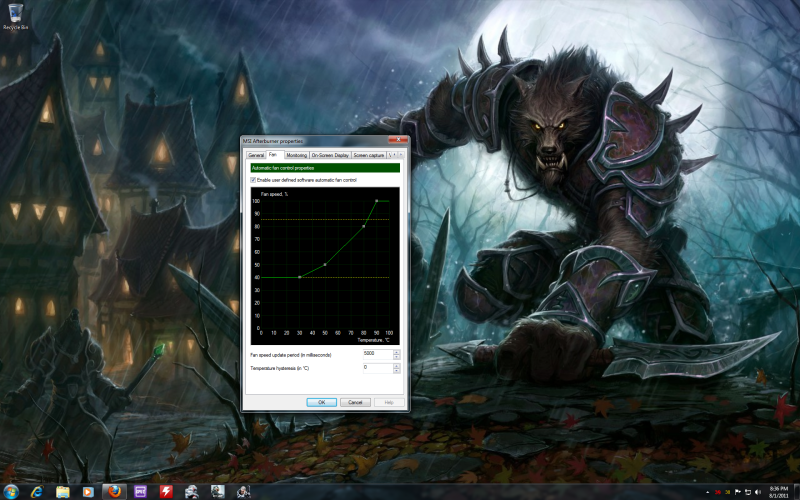The height and width of the screenshot is (500, 800).
Task: Switch to the General tab
Action: pos(256,155)
